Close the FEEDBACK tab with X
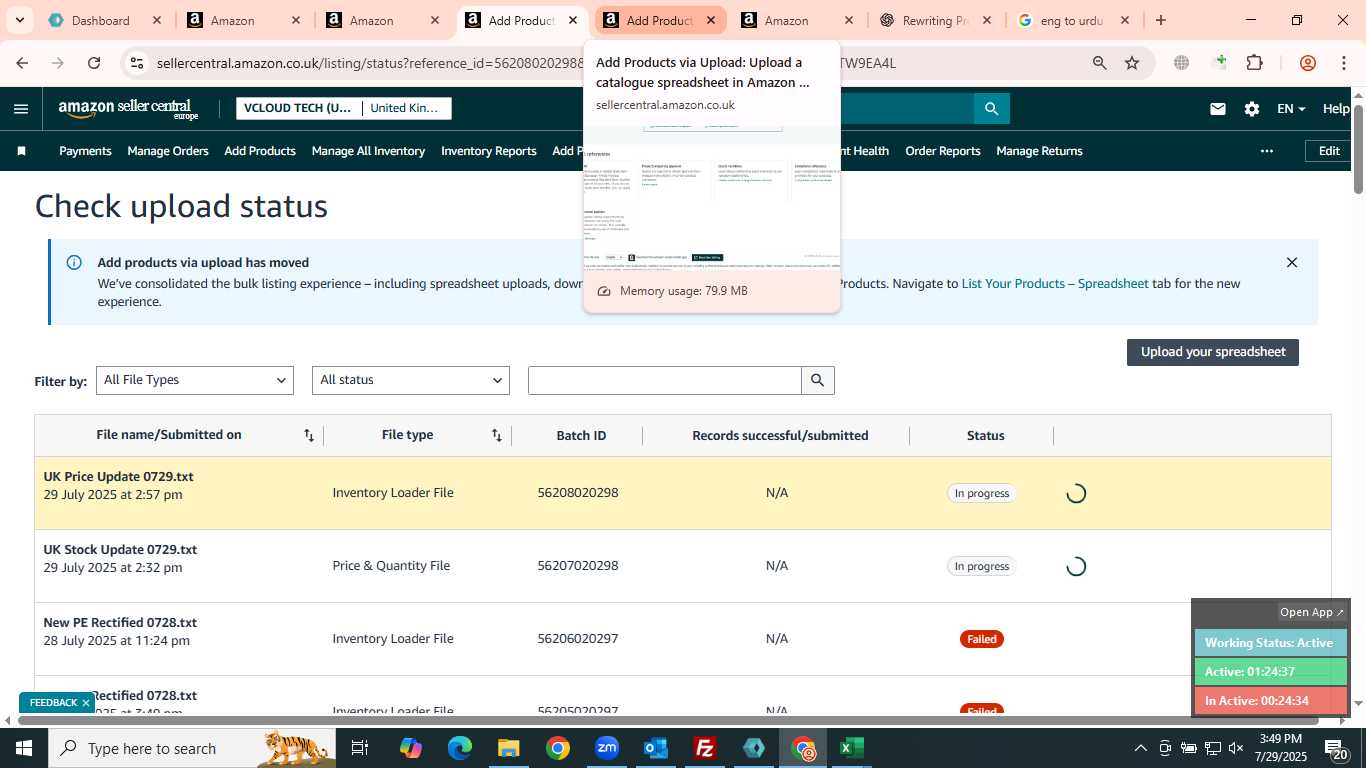This screenshot has height=768, width=1366. (x=86, y=703)
